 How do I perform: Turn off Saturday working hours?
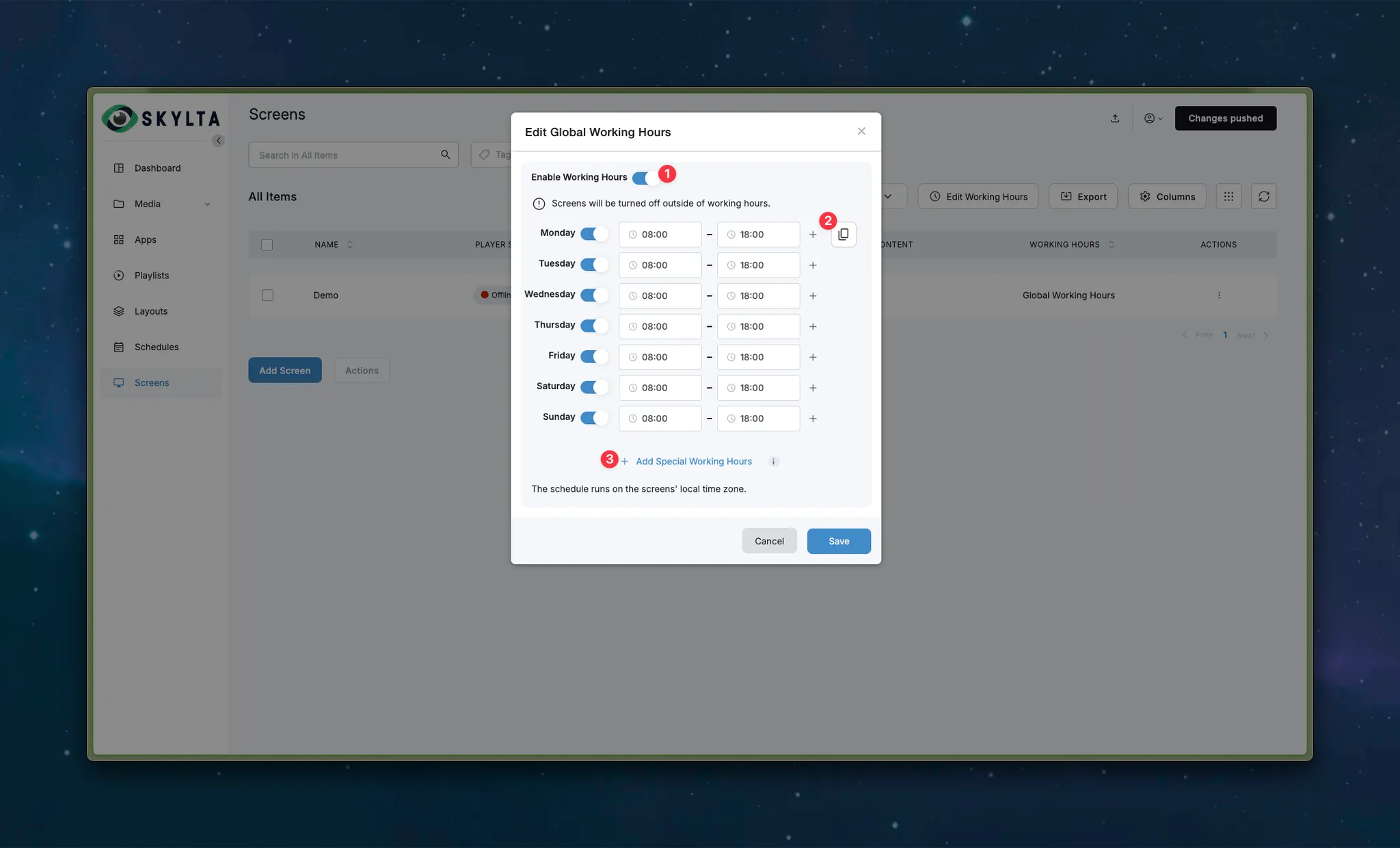click(x=594, y=387)
